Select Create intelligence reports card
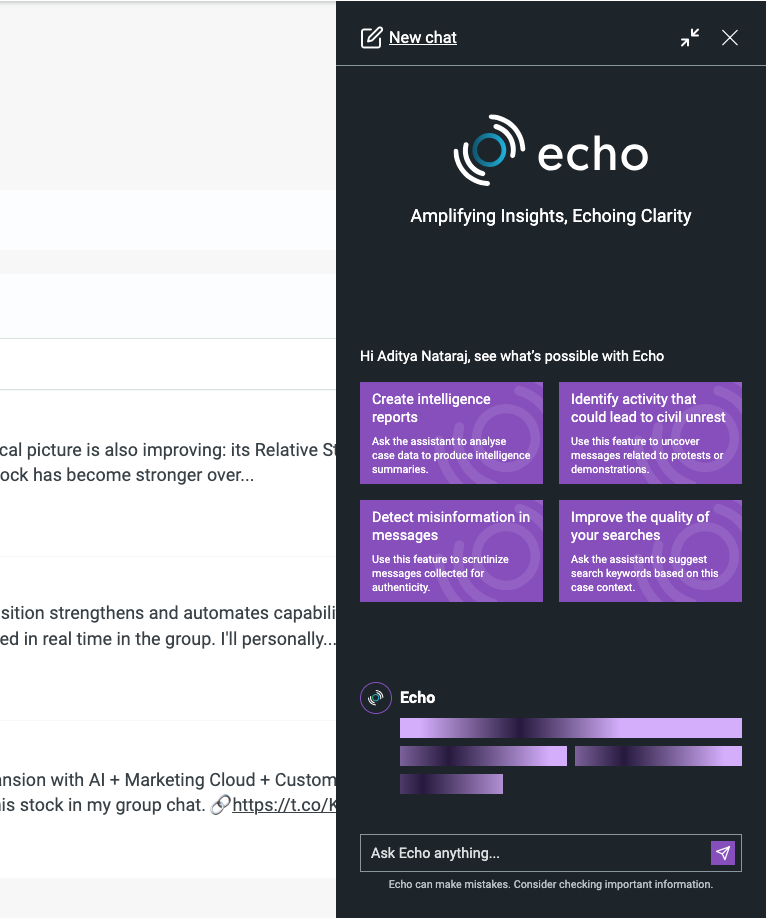 pos(451,433)
